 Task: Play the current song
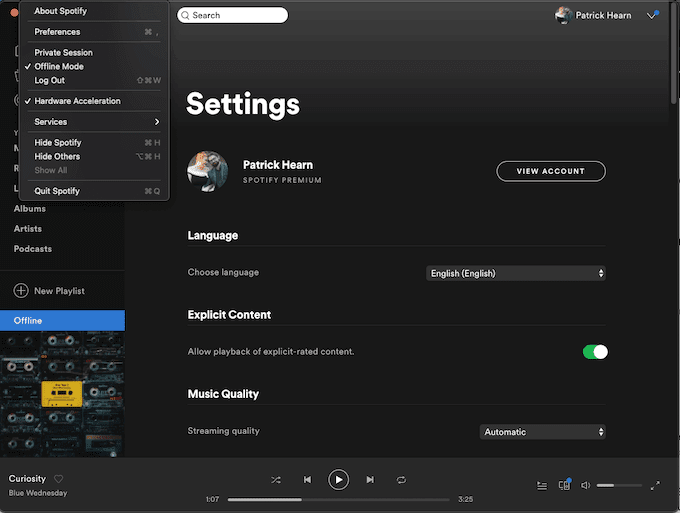pos(338,480)
